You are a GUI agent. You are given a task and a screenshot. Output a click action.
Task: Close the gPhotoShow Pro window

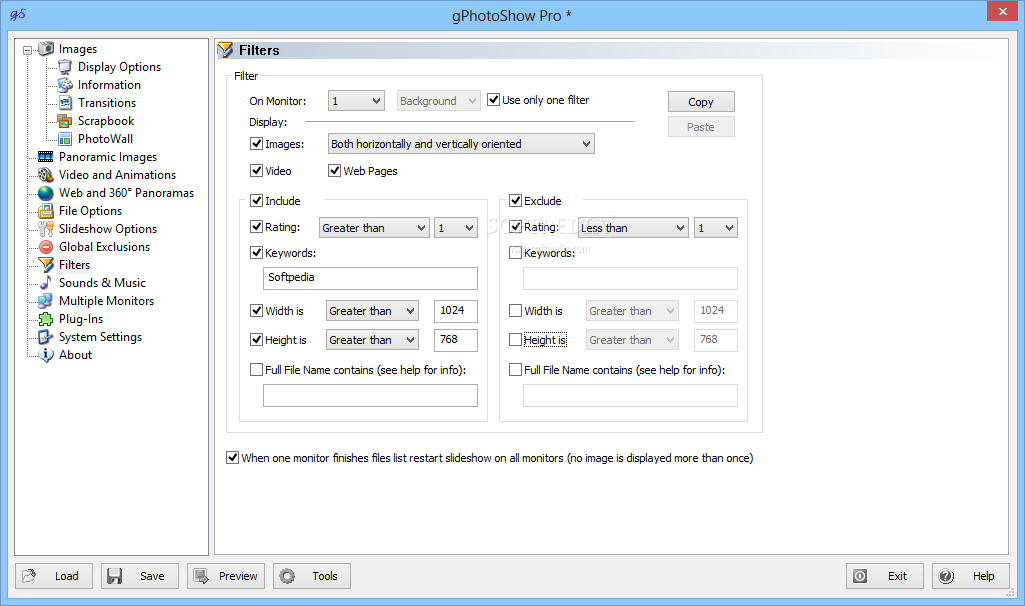(x=1003, y=11)
